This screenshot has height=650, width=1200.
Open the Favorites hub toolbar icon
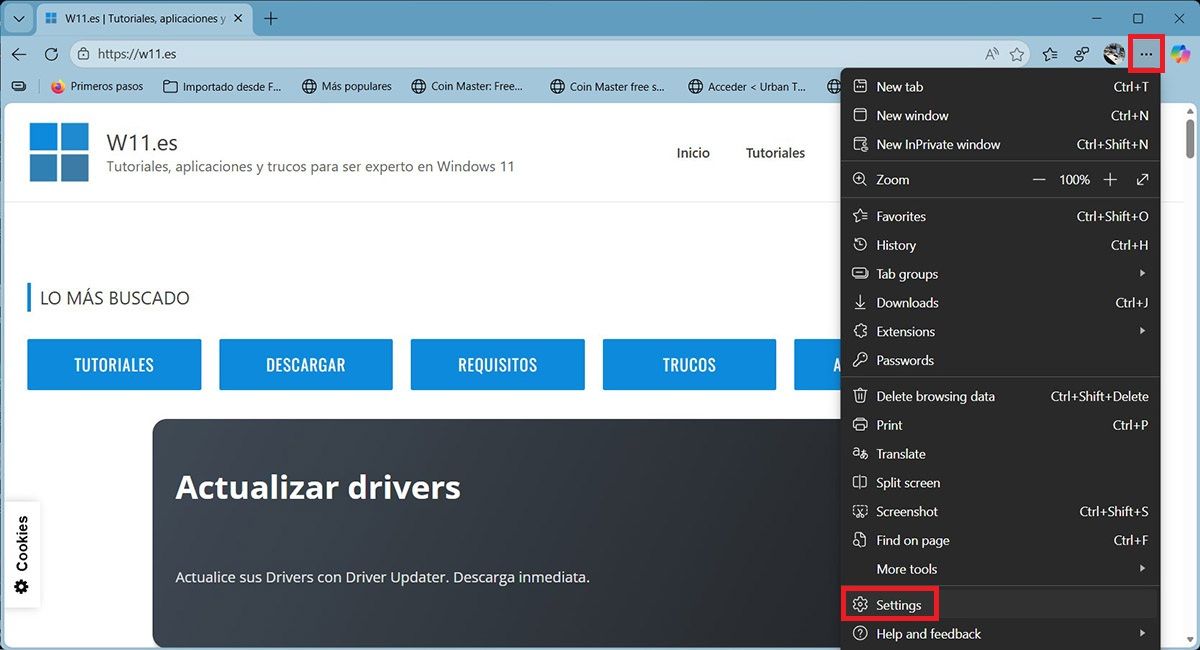click(x=1050, y=54)
